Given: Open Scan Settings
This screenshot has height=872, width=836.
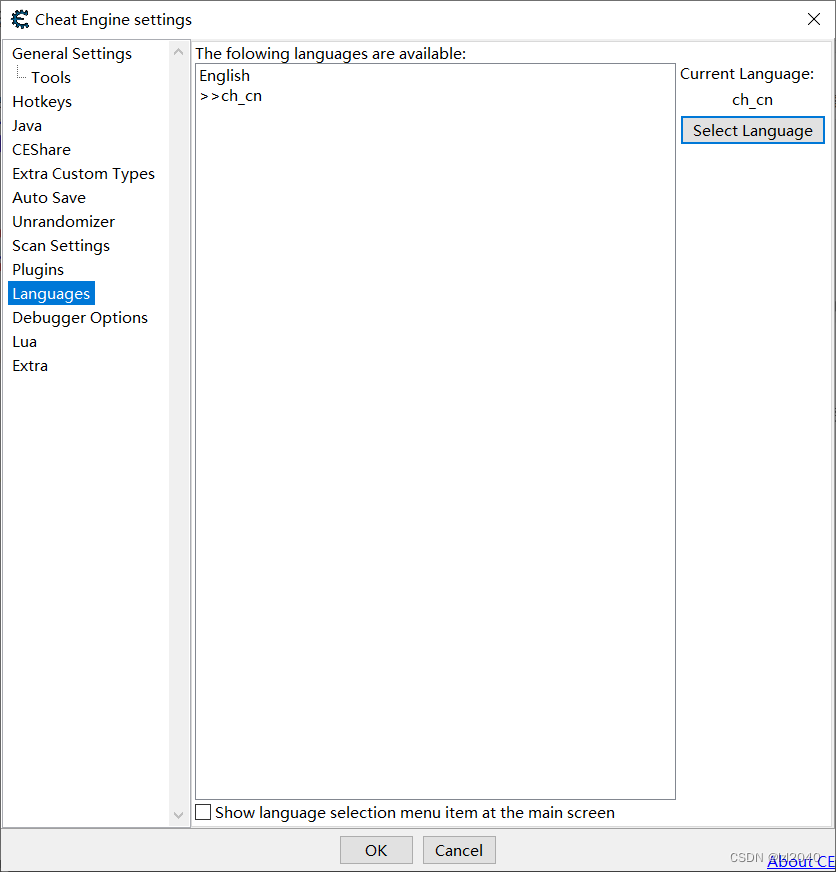Looking at the screenshot, I should [61, 245].
